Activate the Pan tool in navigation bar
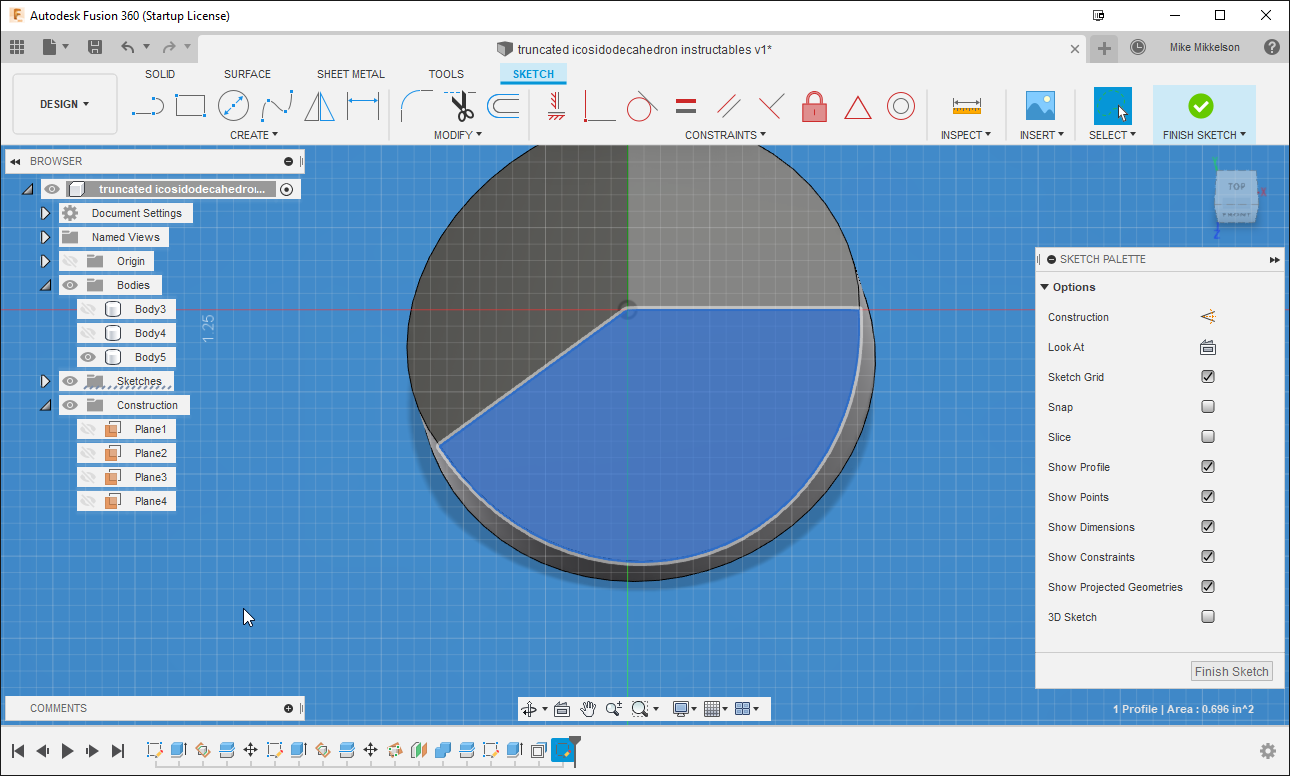 click(x=589, y=708)
